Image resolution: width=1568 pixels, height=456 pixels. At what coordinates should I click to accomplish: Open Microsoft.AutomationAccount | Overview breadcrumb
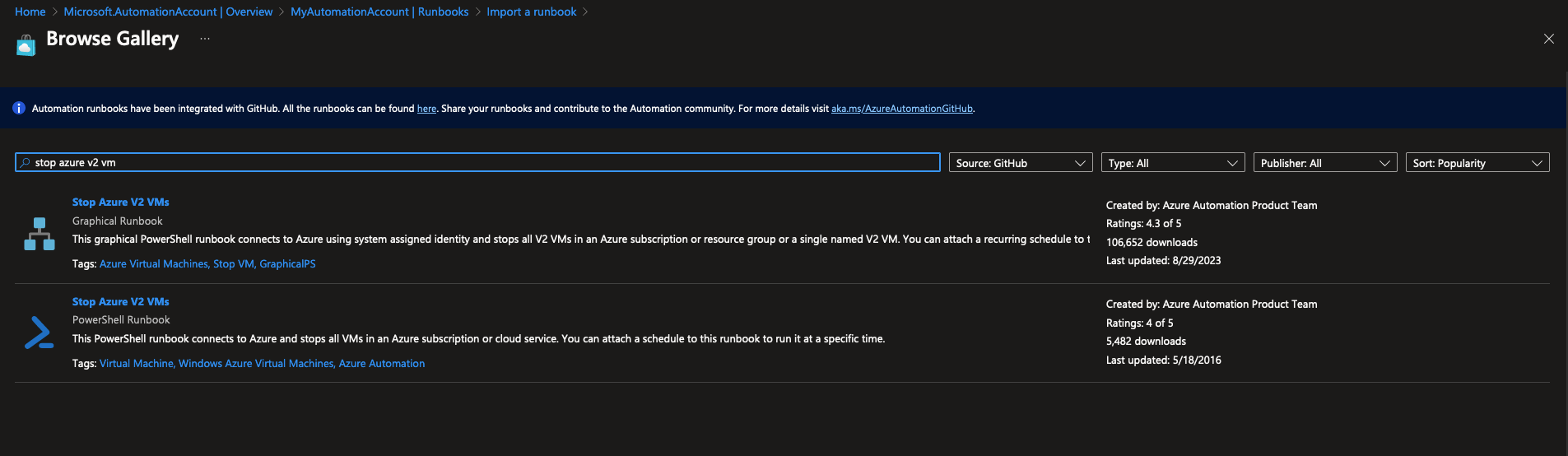click(168, 12)
